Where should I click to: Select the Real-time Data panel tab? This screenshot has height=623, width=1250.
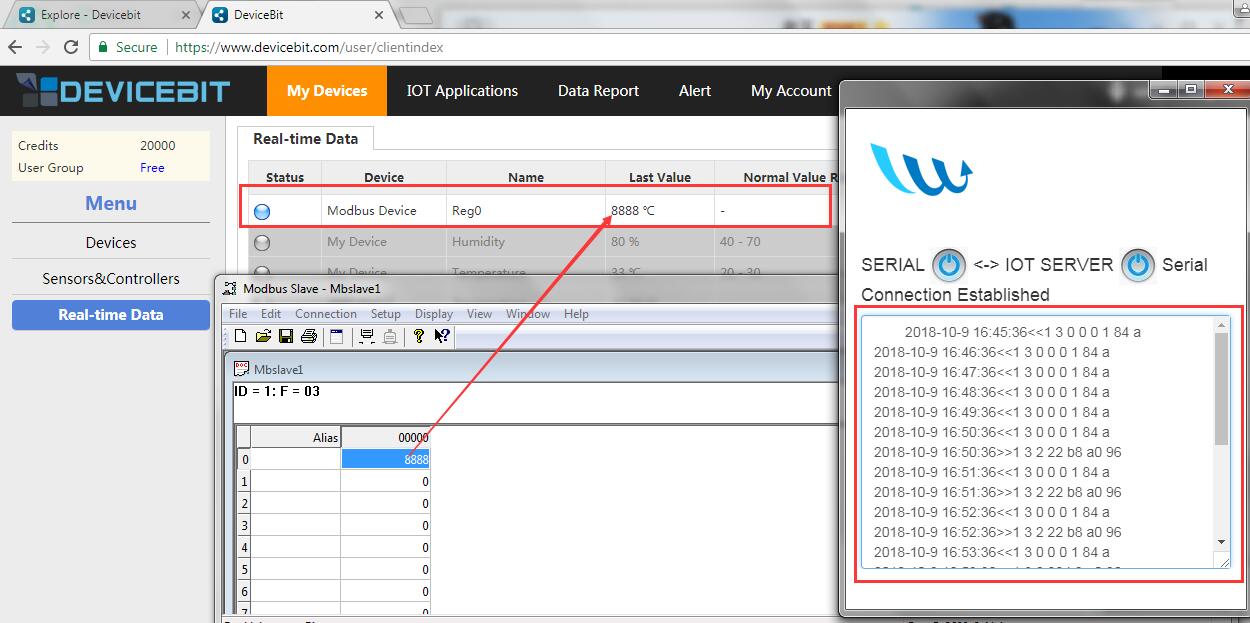[x=305, y=139]
